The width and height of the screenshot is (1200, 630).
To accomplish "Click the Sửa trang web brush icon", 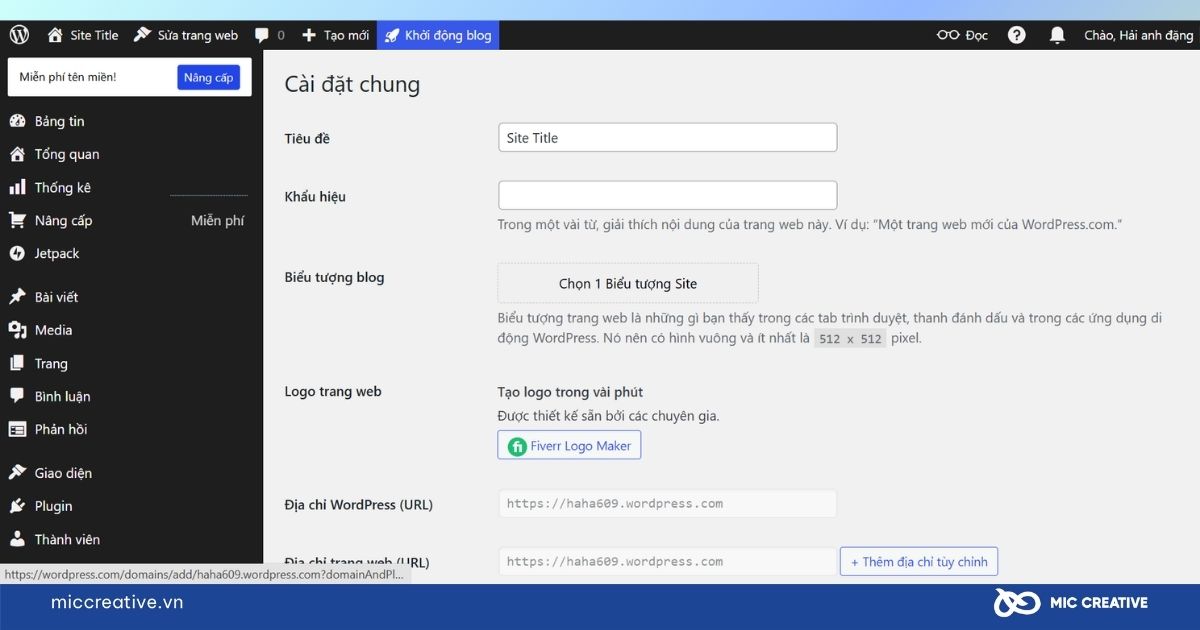I will point(142,35).
